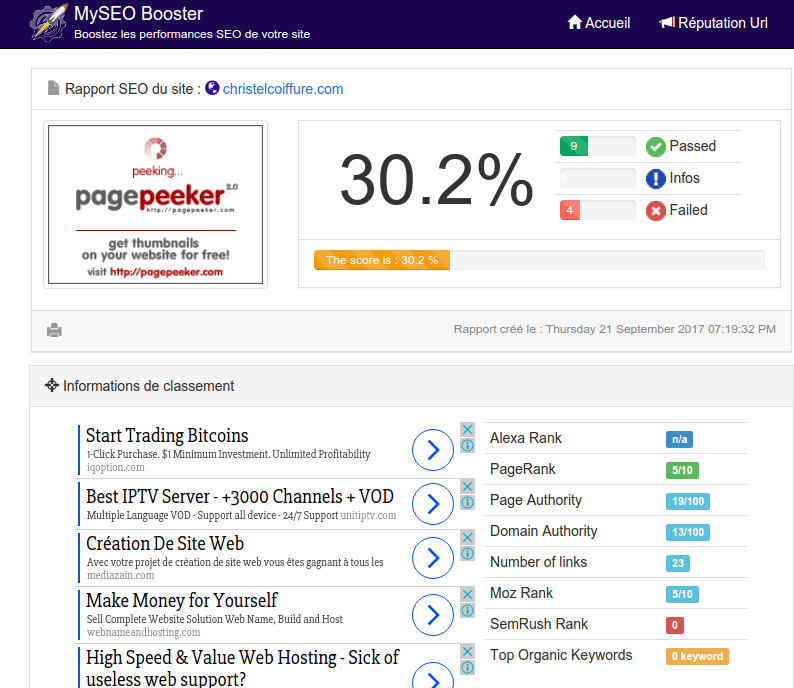The image size is (794, 688).
Task: Click the SemRush Rank 0 red badge
Action: 674,625
